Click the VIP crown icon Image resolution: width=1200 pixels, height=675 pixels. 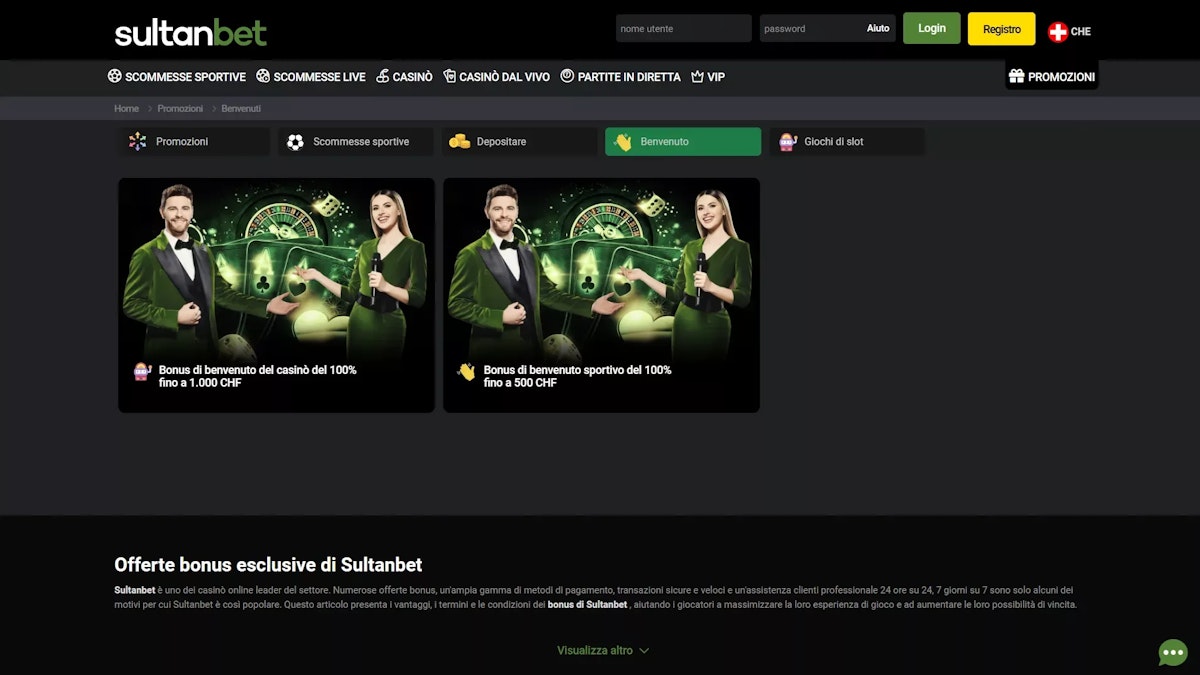pyautogui.click(x=697, y=76)
